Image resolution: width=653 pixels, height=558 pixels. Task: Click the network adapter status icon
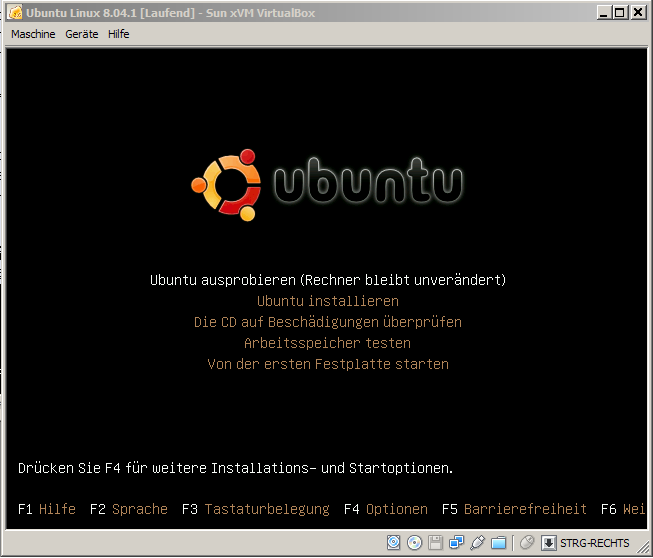[456, 542]
